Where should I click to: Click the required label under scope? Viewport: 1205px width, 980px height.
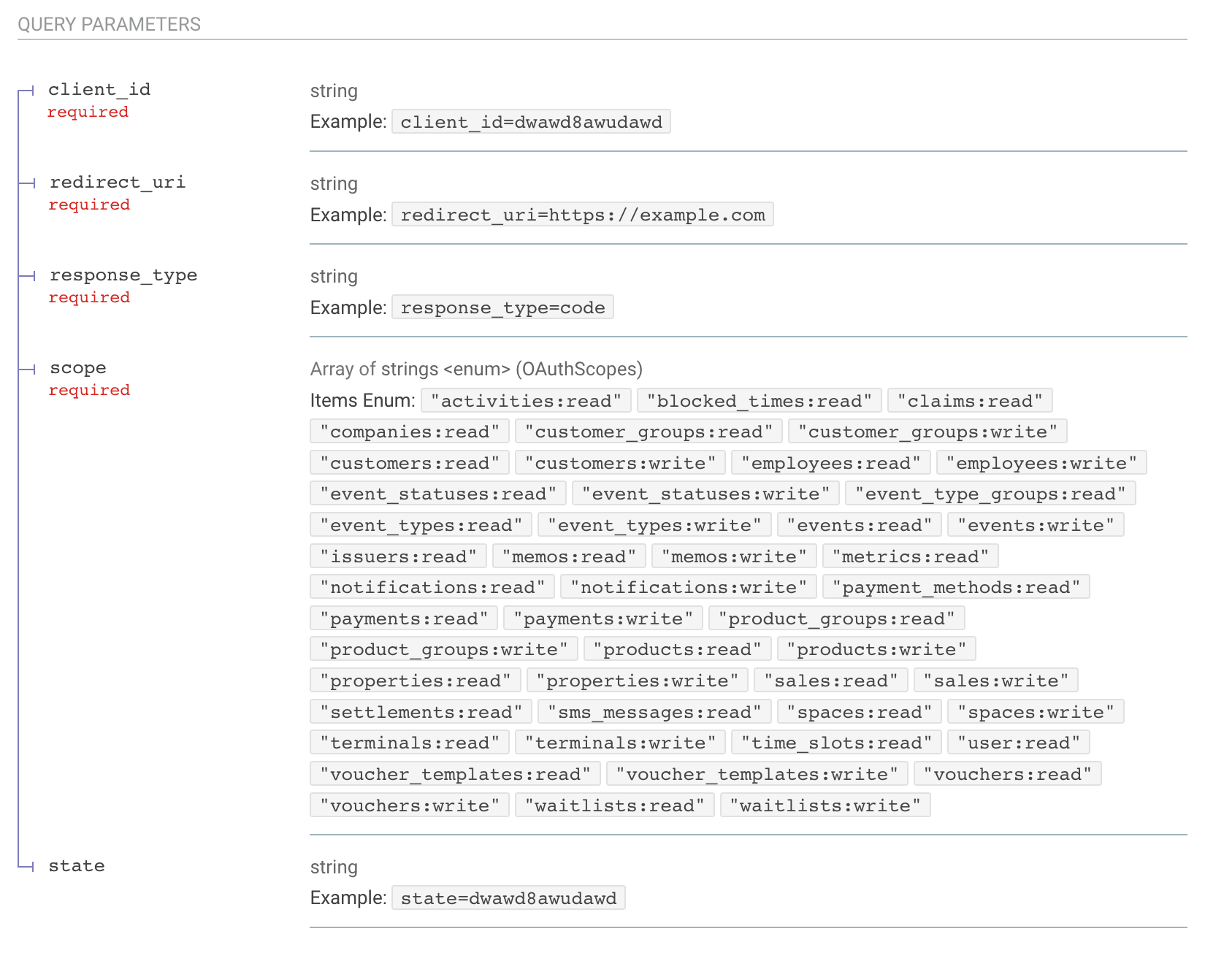(89, 390)
